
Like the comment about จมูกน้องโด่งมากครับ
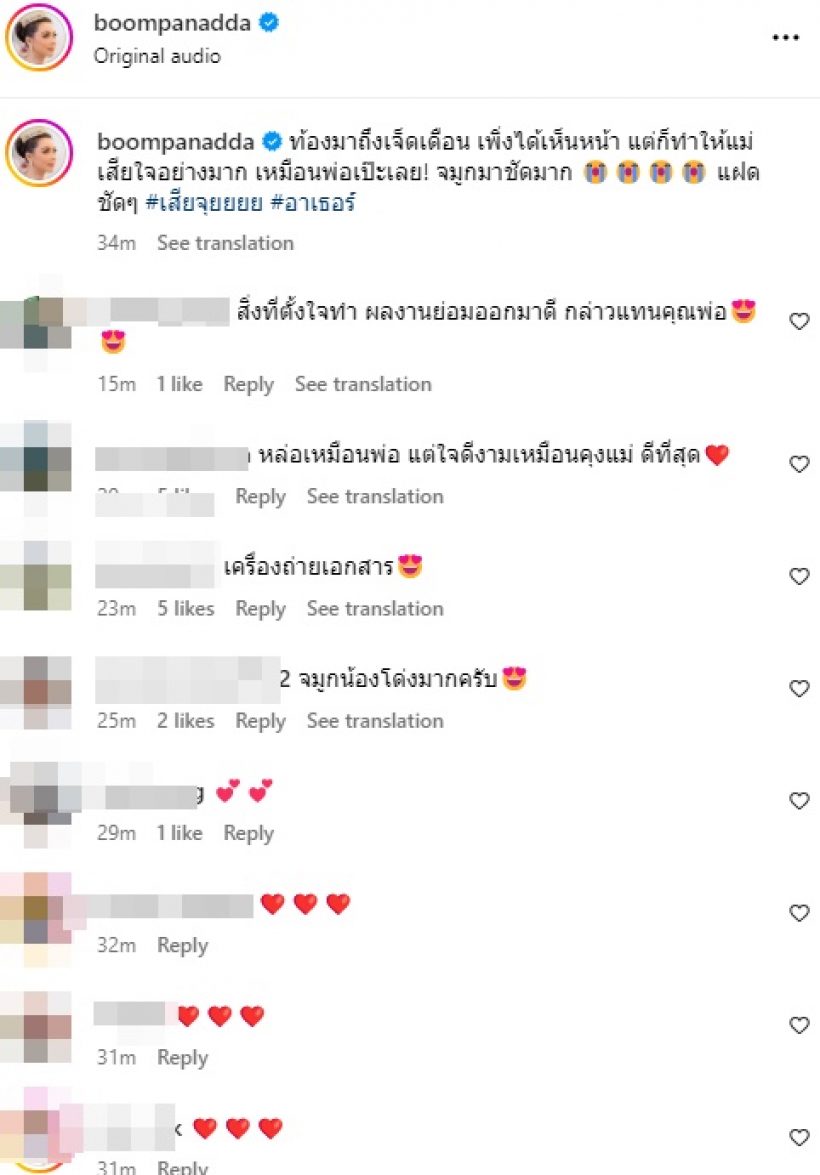[x=799, y=688]
